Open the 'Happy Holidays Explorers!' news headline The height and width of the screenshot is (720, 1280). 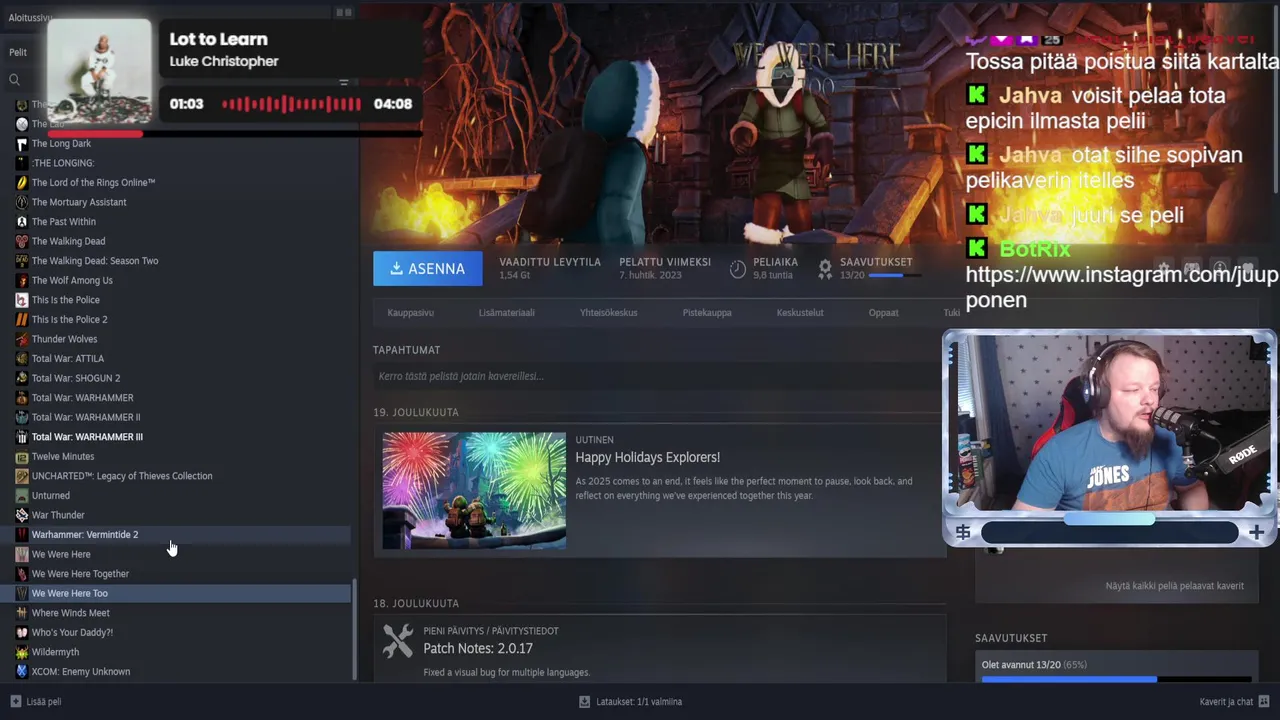(x=647, y=457)
